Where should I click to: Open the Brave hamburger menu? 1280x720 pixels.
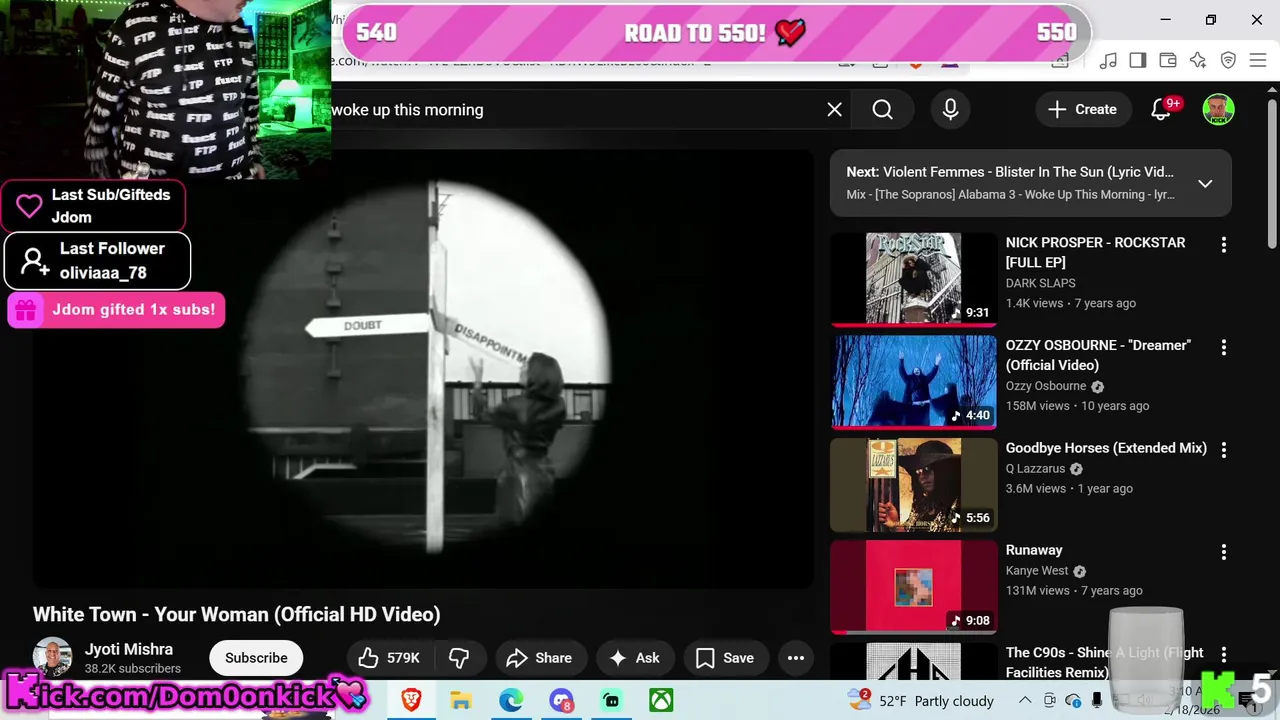pyautogui.click(x=1259, y=61)
